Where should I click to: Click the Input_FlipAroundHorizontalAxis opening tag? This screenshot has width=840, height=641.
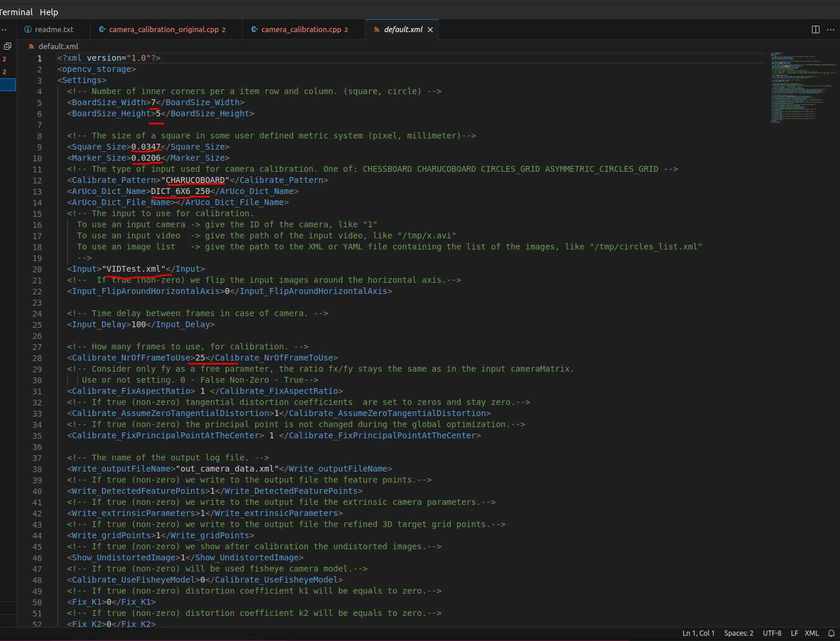click(x=146, y=291)
